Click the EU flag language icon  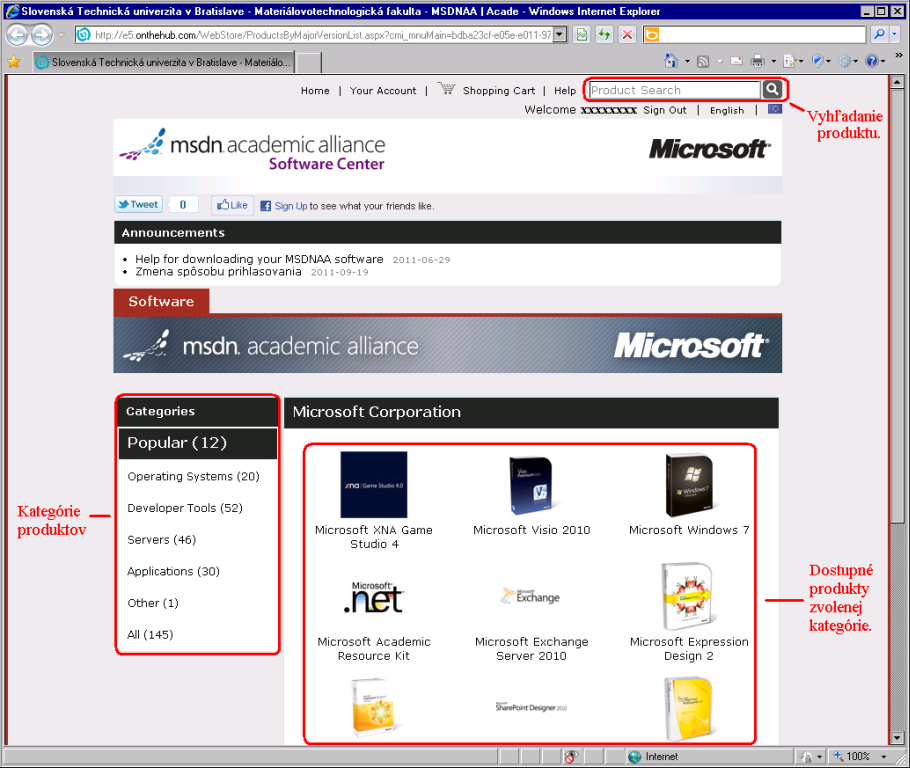(775, 109)
